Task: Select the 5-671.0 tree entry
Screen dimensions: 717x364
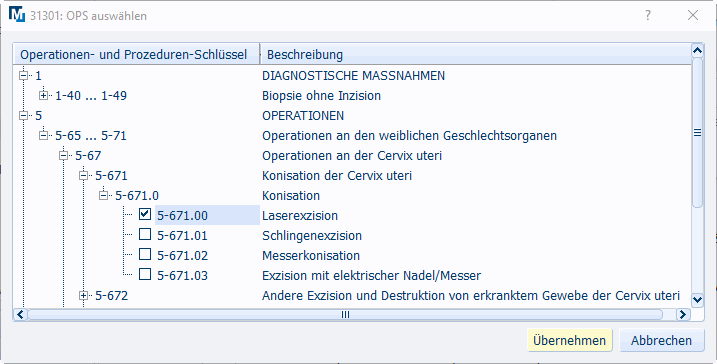Action: tap(137, 195)
